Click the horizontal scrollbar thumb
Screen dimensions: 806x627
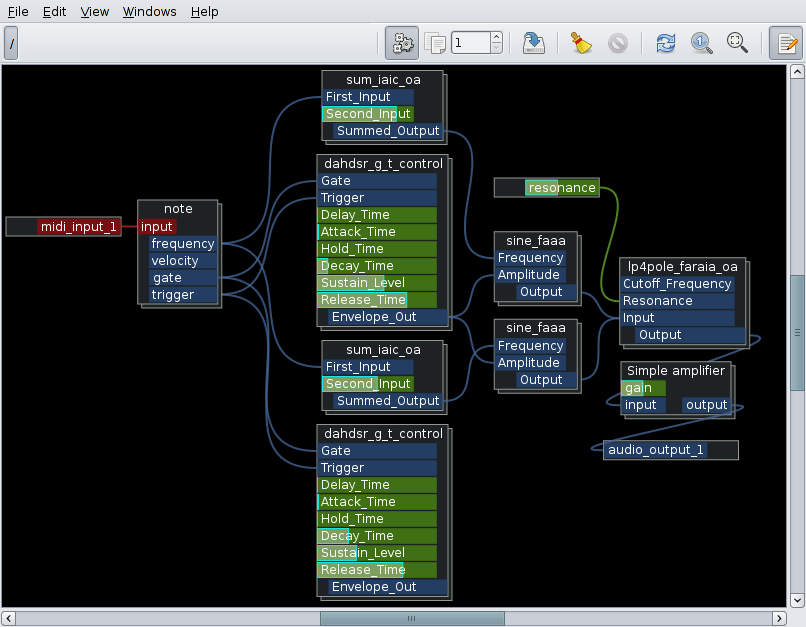tap(410, 618)
